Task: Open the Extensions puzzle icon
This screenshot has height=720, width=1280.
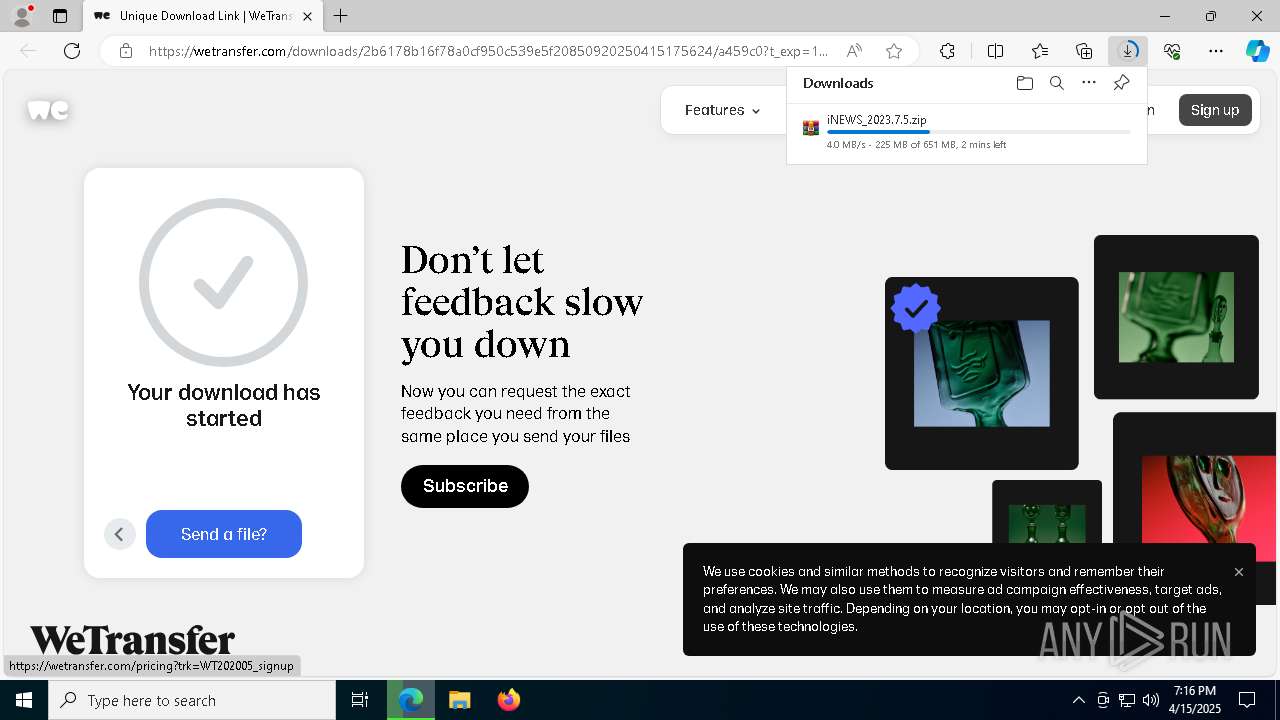Action: [x=947, y=51]
